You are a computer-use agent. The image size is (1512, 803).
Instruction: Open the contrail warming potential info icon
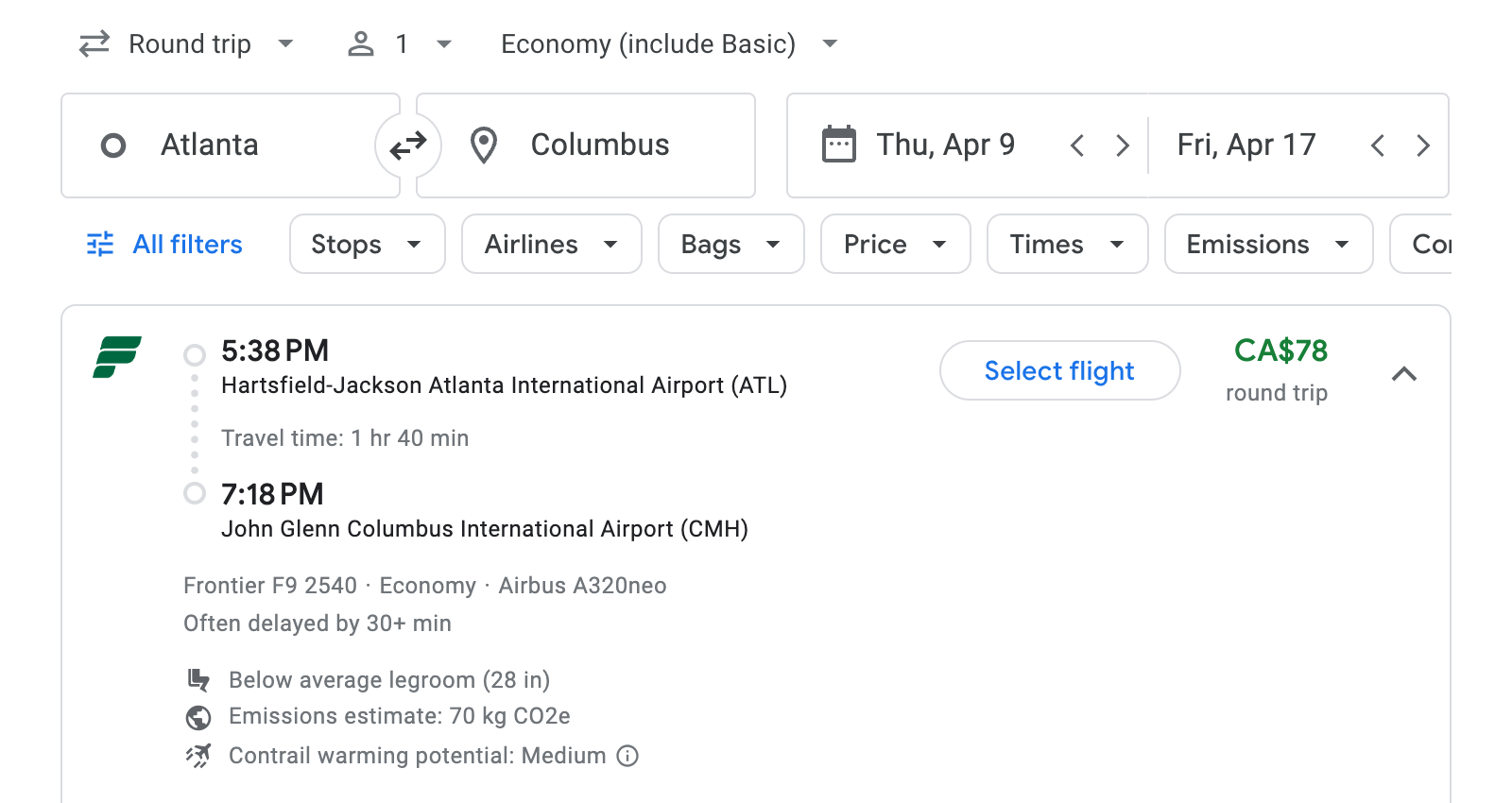tap(627, 756)
